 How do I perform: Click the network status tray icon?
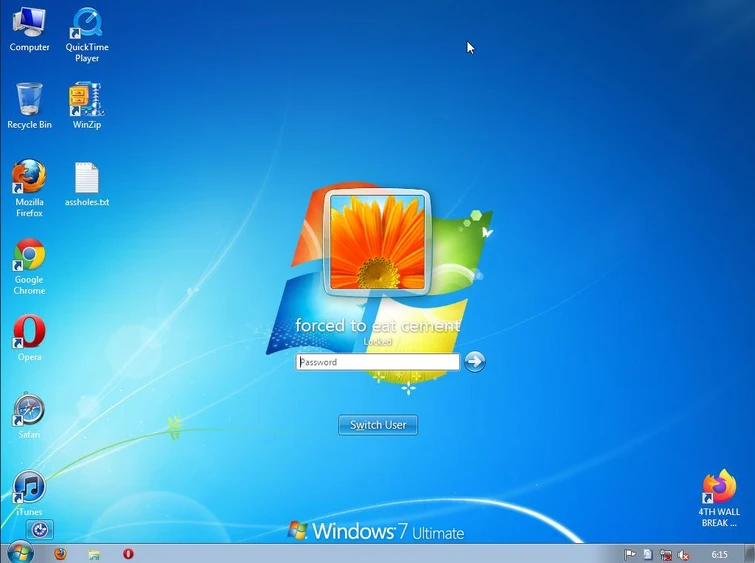(x=665, y=555)
